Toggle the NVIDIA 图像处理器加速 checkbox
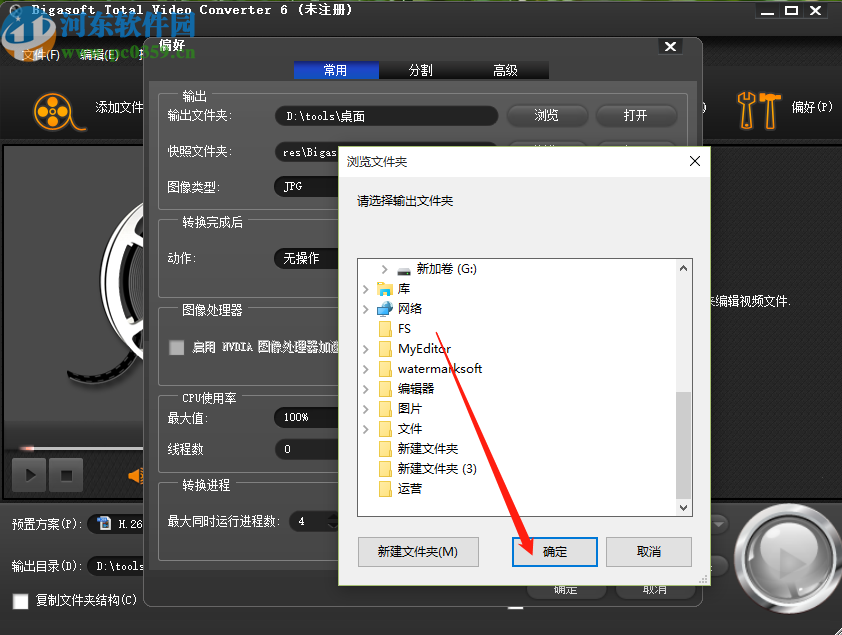842x635 pixels. (176, 348)
